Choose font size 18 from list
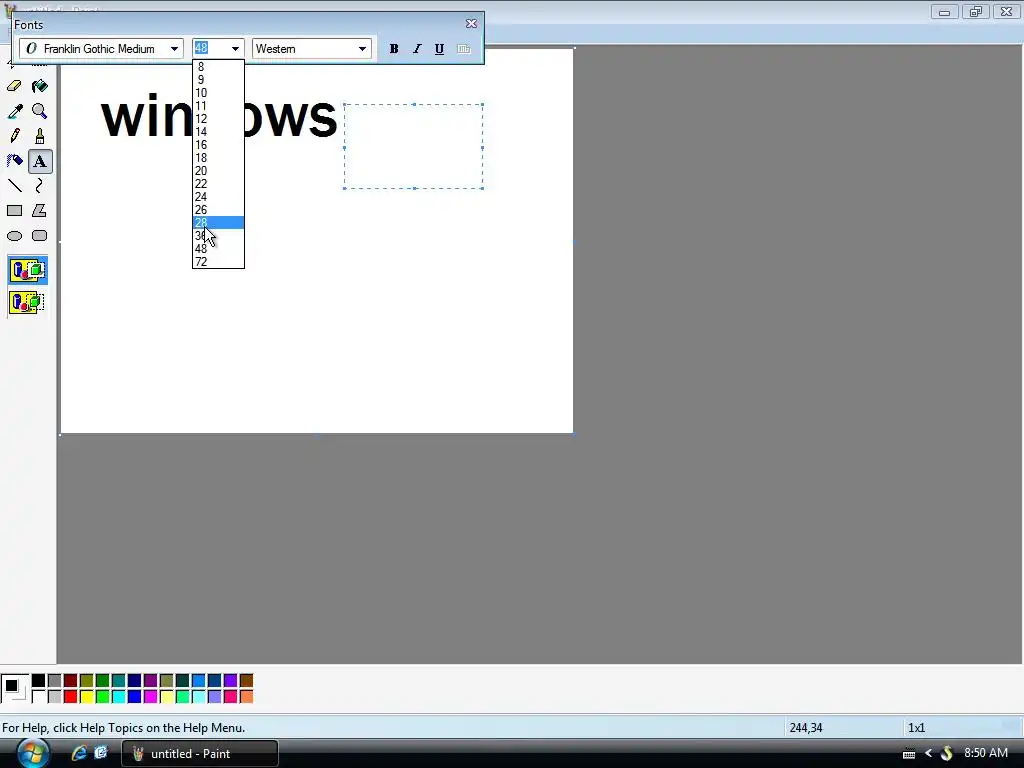The width and height of the screenshot is (1024, 768). (x=218, y=158)
